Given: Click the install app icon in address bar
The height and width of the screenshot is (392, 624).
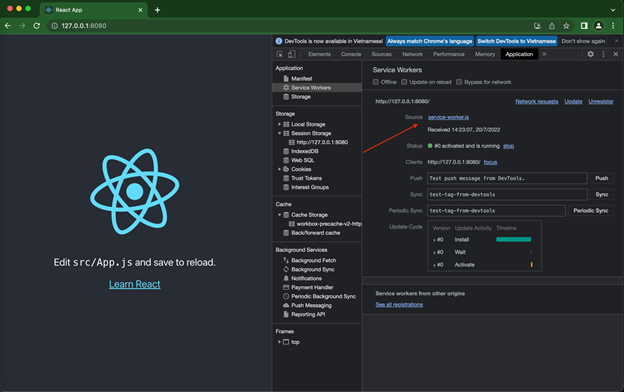Looking at the screenshot, I should (x=537, y=26).
